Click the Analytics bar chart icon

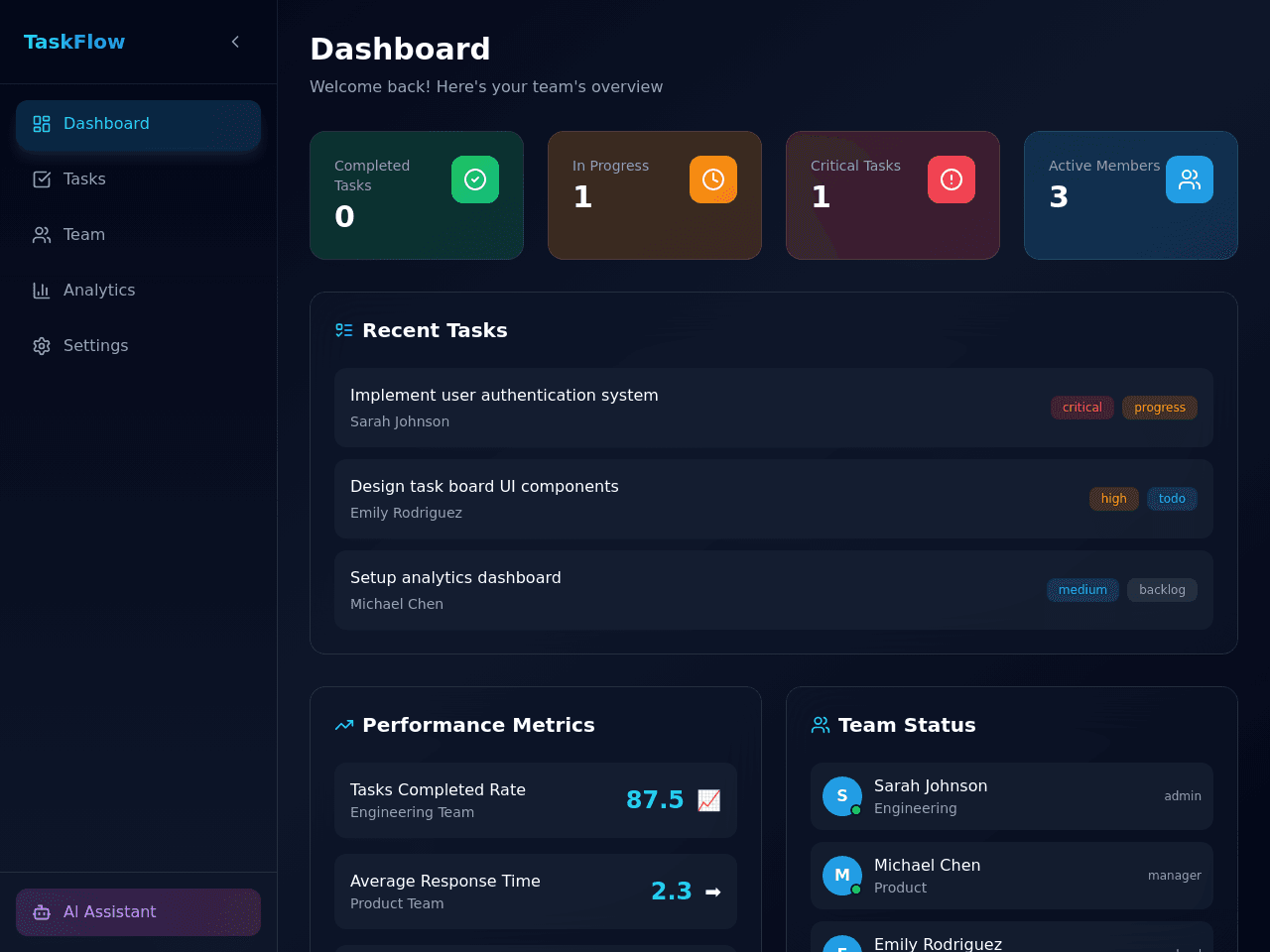click(x=42, y=291)
